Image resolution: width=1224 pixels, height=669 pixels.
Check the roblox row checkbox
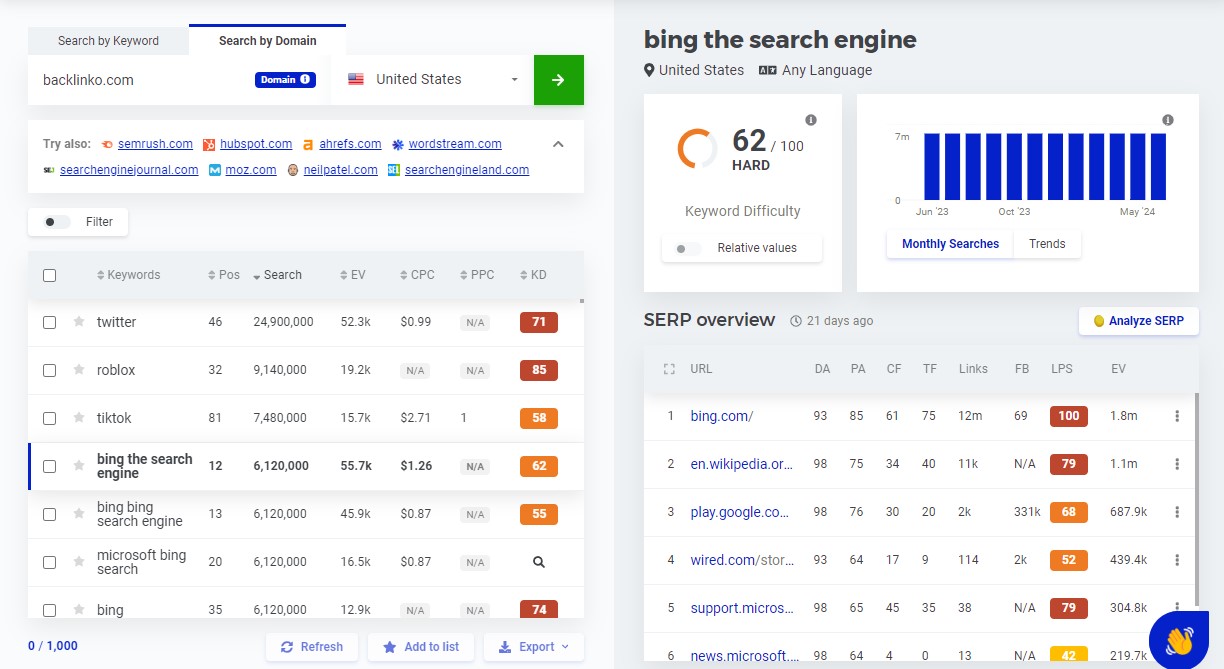click(x=49, y=370)
